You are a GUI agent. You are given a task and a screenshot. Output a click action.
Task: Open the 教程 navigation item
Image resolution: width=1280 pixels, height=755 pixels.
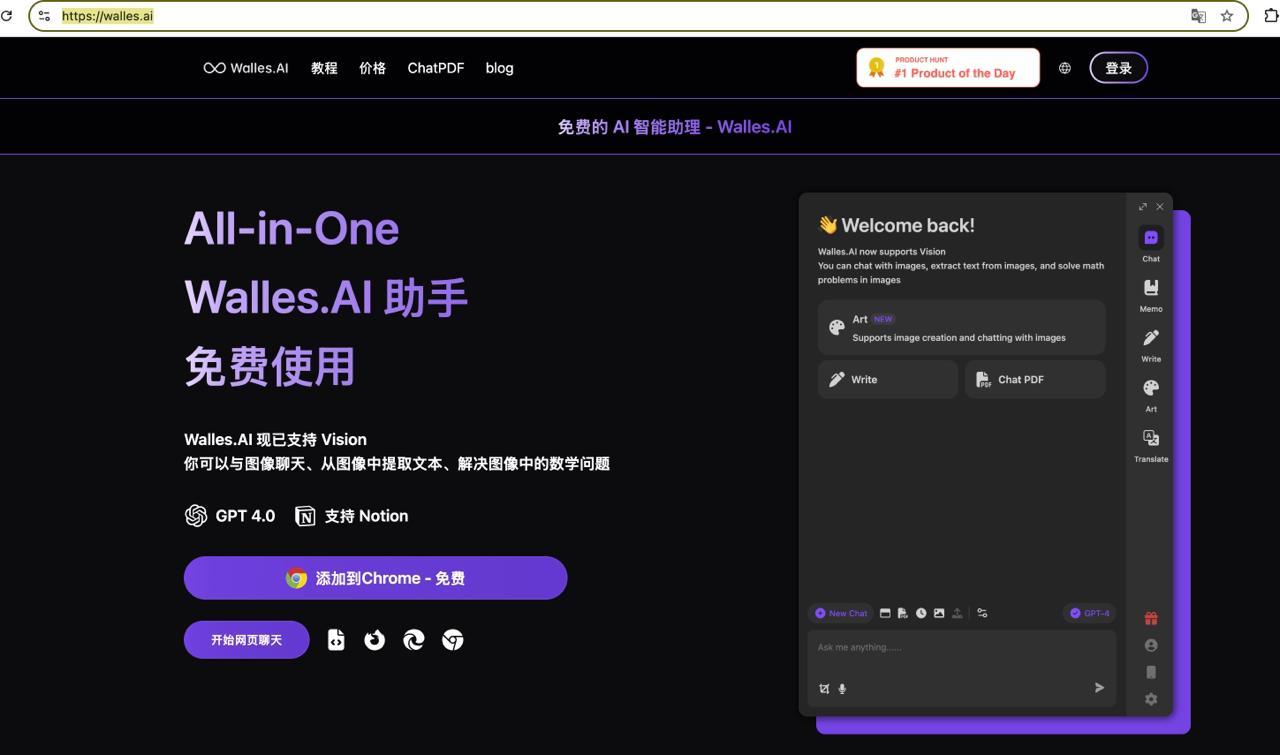[x=324, y=68]
